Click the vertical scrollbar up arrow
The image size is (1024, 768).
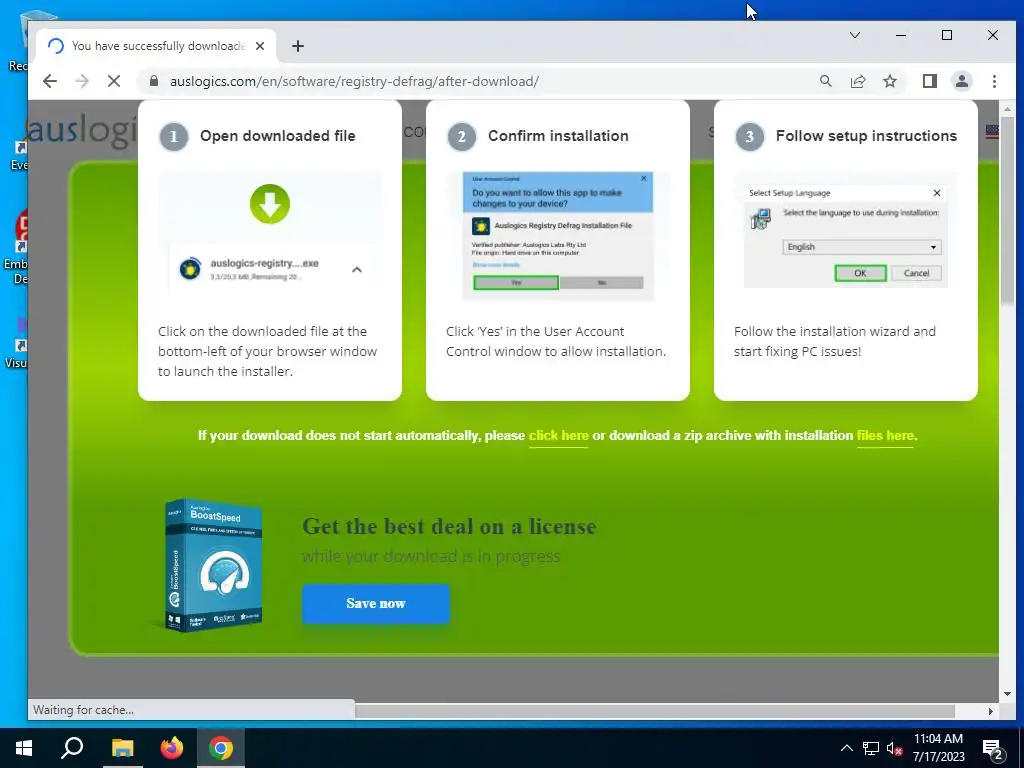(x=1007, y=109)
